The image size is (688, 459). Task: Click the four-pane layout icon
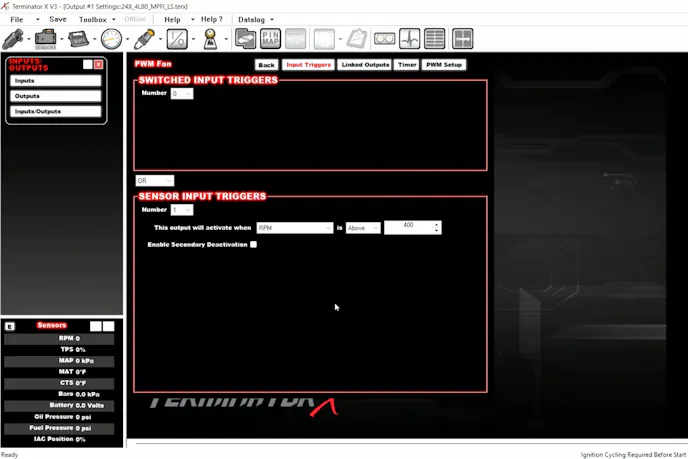tap(462, 39)
